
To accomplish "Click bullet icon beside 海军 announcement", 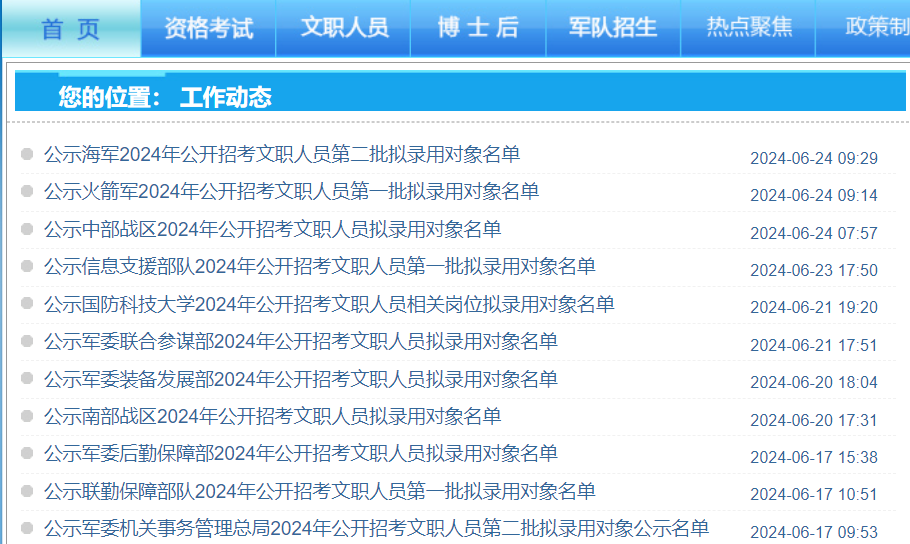I will 27,154.
